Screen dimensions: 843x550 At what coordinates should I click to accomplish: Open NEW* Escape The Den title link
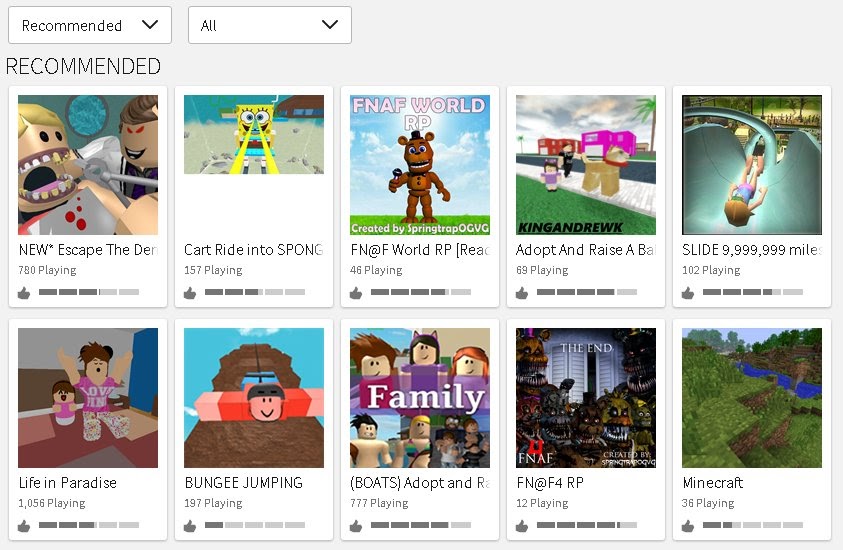(x=88, y=250)
